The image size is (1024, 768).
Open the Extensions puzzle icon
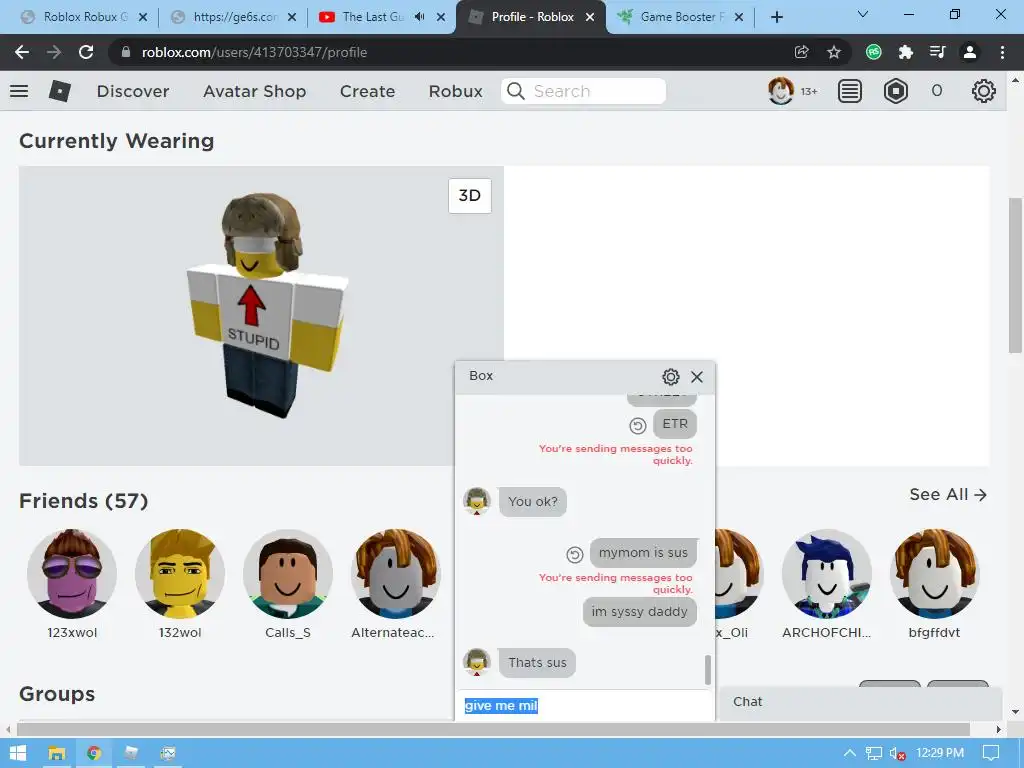point(905,52)
